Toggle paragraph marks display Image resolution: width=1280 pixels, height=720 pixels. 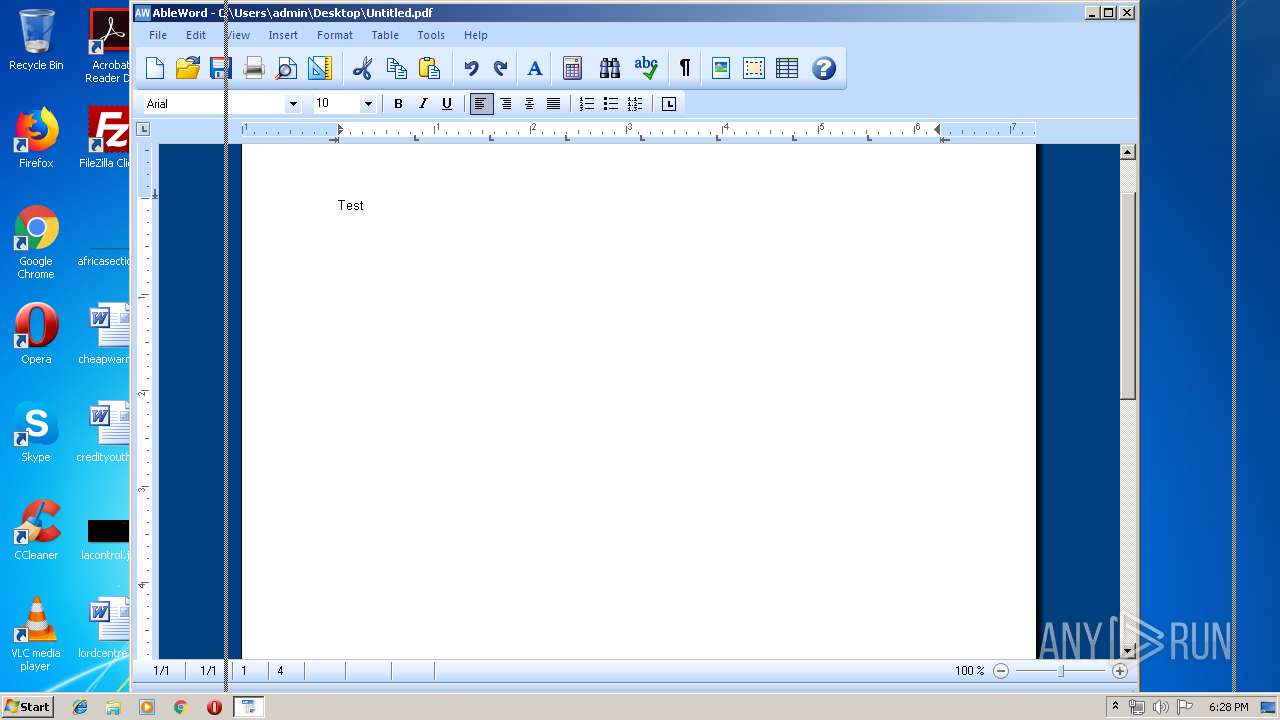coord(684,68)
